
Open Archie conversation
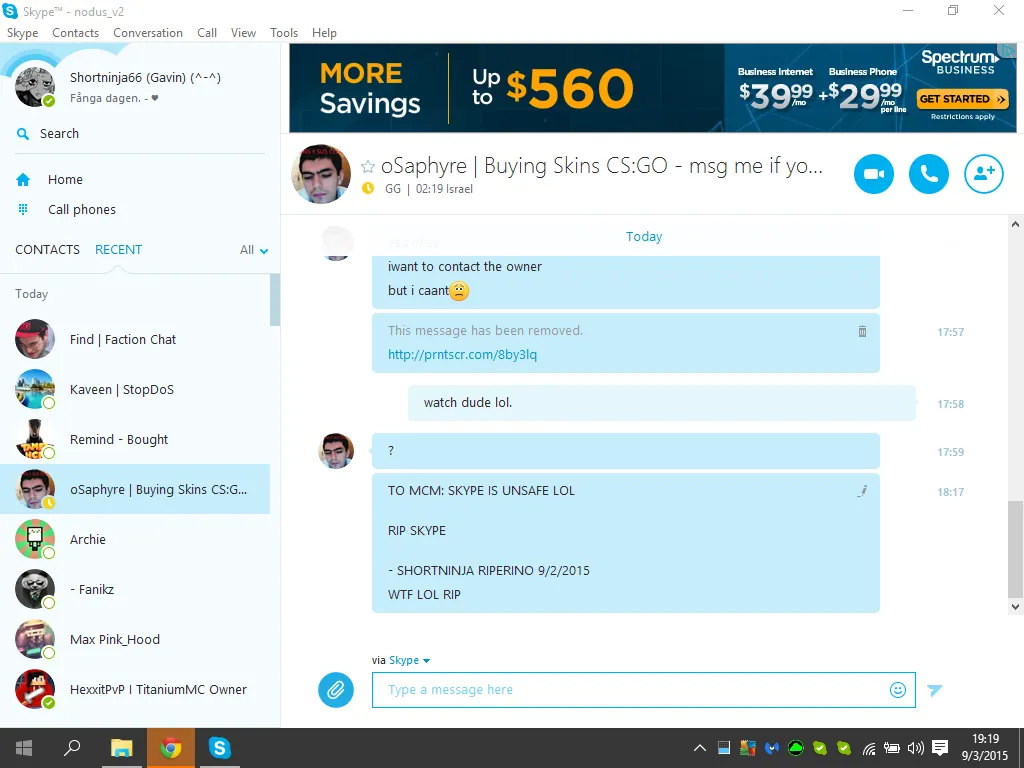135,539
